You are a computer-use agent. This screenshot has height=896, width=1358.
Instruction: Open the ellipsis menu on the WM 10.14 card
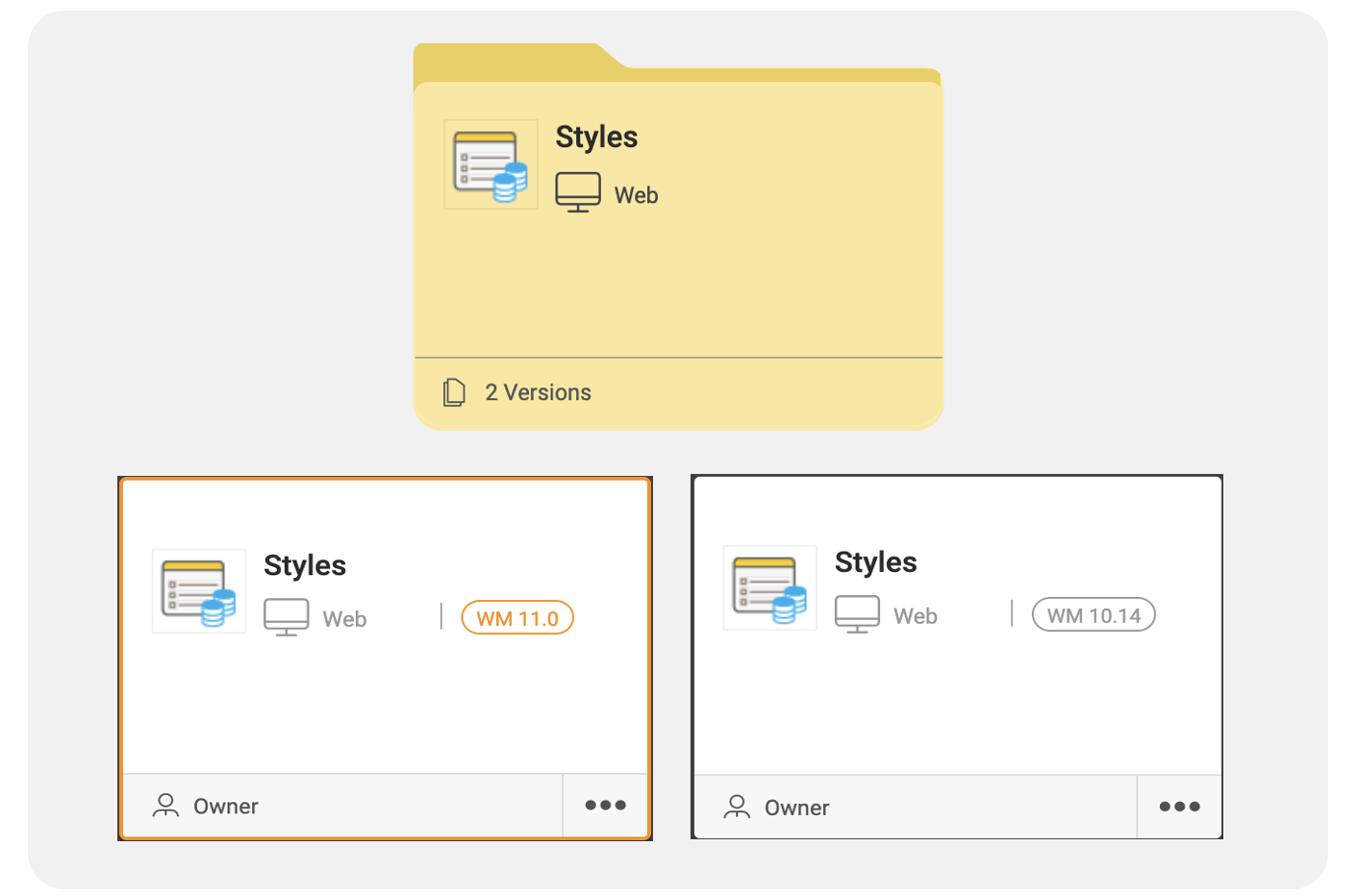[1178, 808]
